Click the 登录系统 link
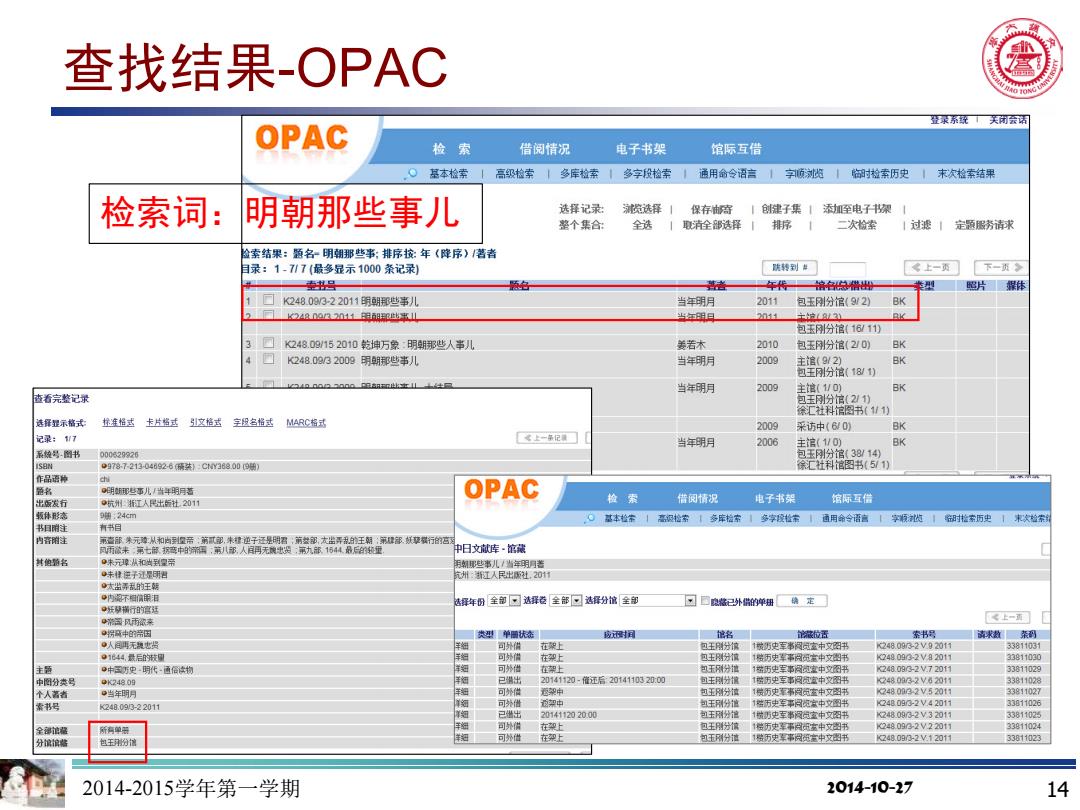 pos(949,120)
